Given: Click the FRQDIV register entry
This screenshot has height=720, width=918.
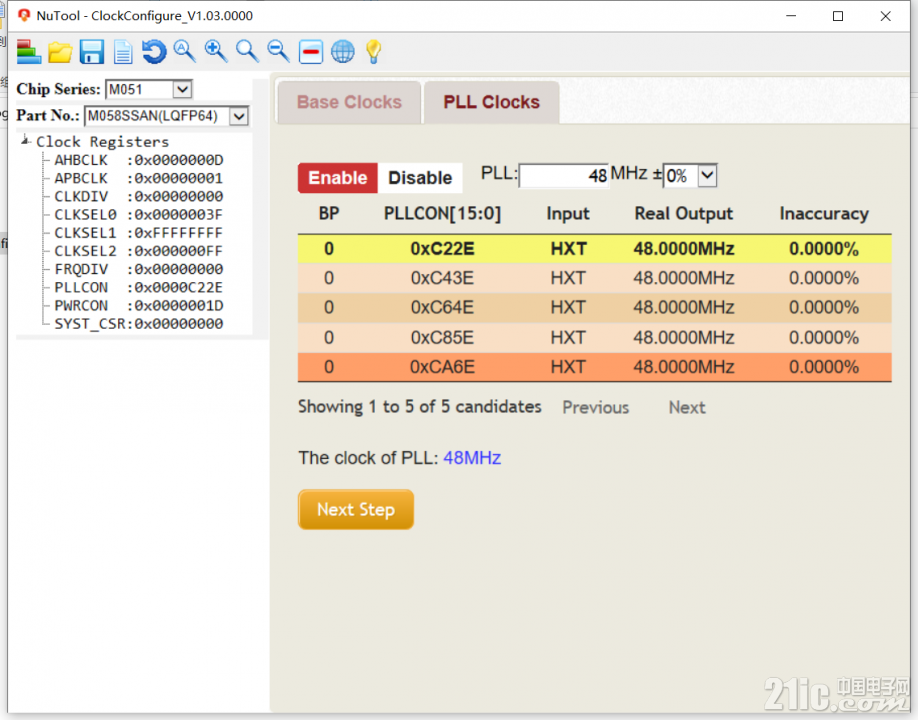Looking at the screenshot, I should click(139, 269).
